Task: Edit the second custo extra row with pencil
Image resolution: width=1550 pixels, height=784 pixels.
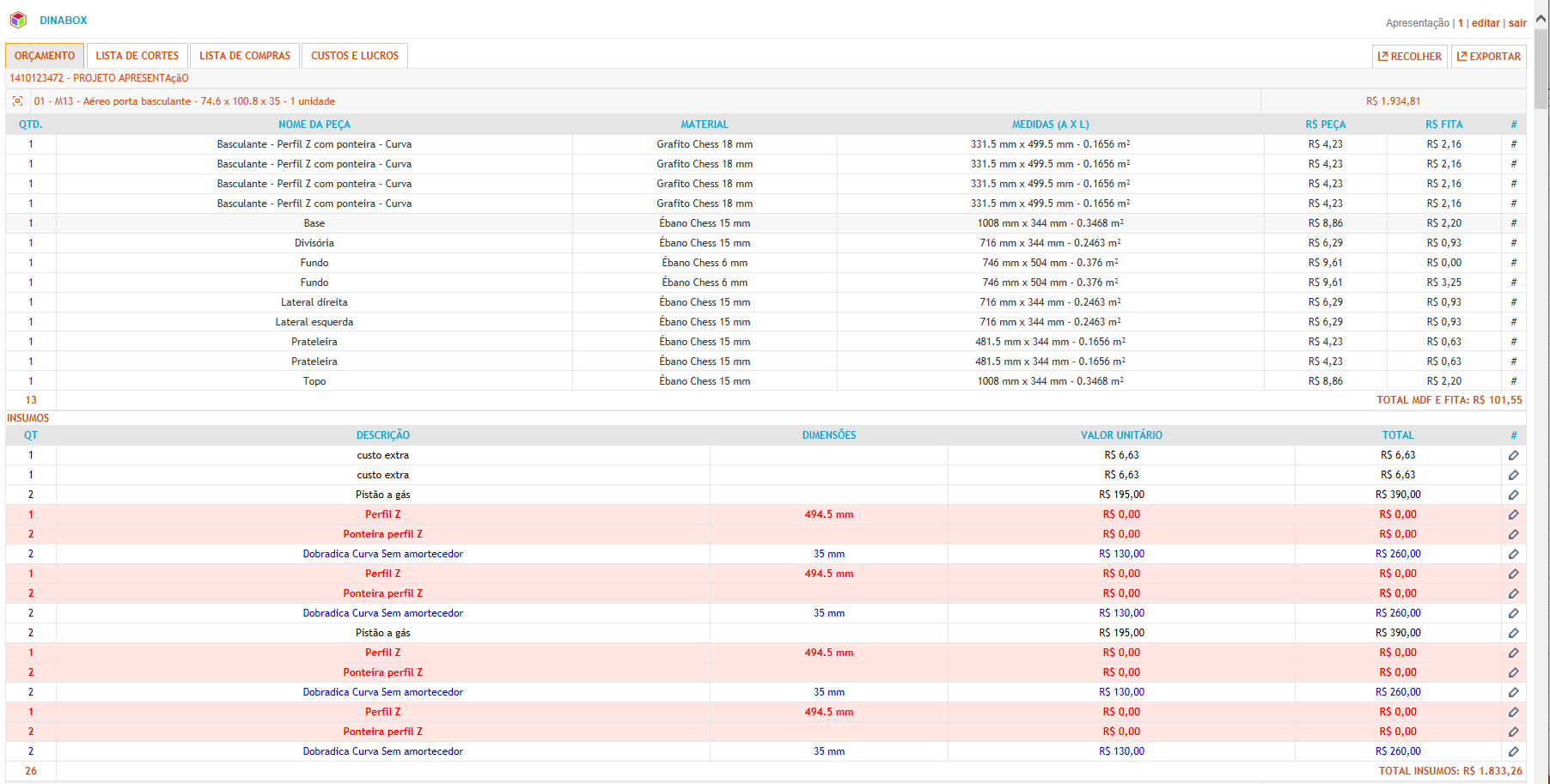Action: point(1513,475)
